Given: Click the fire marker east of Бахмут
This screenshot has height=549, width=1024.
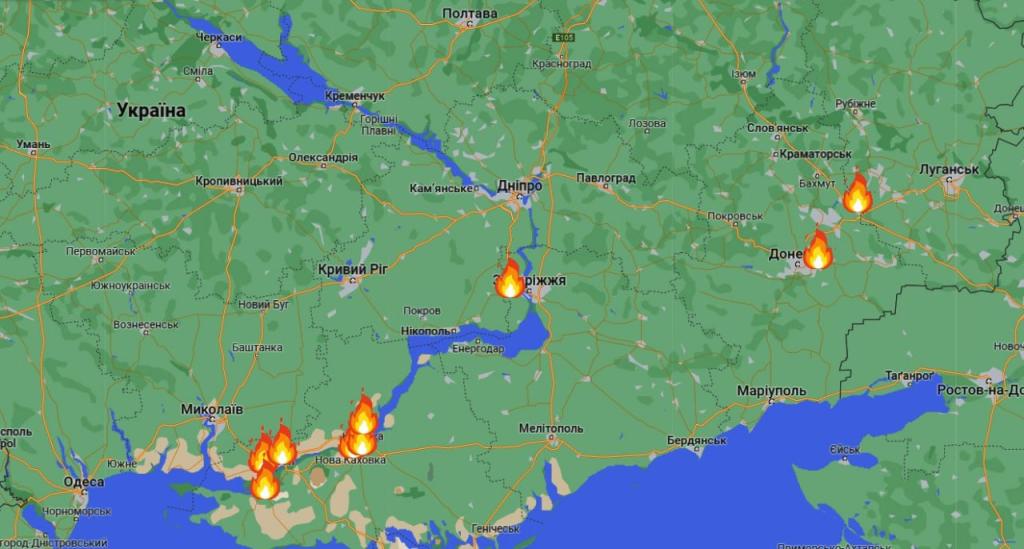Looking at the screenshot, I should [857, 193].
